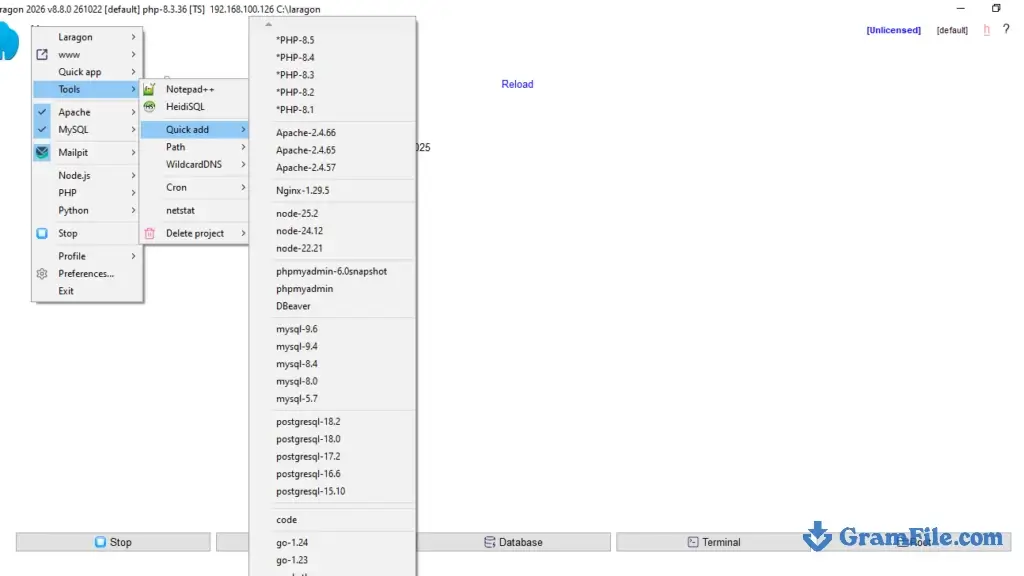
Task: Click the Database button's cylinder icon
Action: [489, 542]
